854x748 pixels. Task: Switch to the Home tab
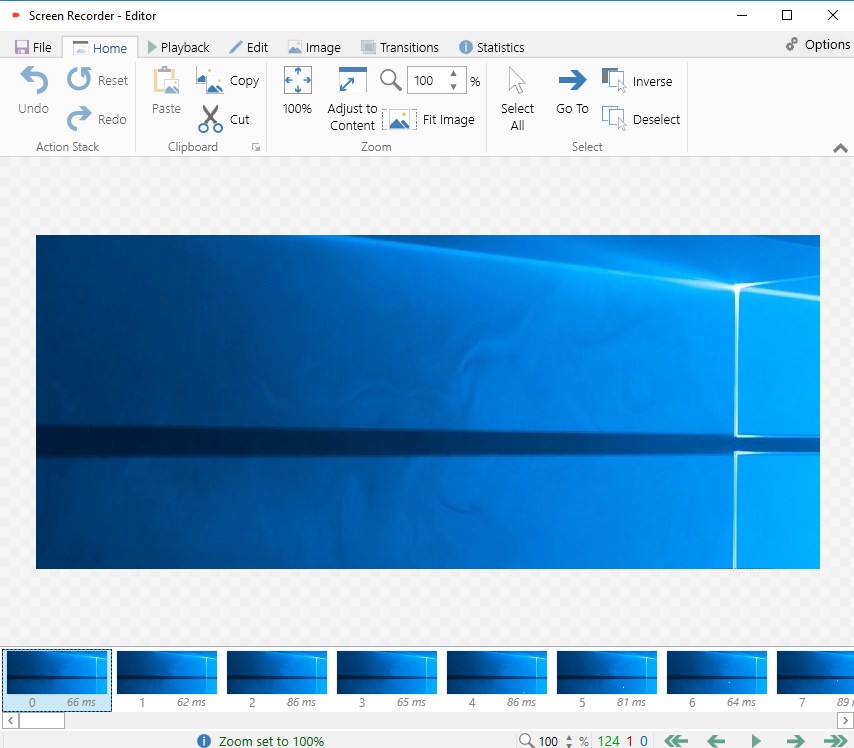100,48
